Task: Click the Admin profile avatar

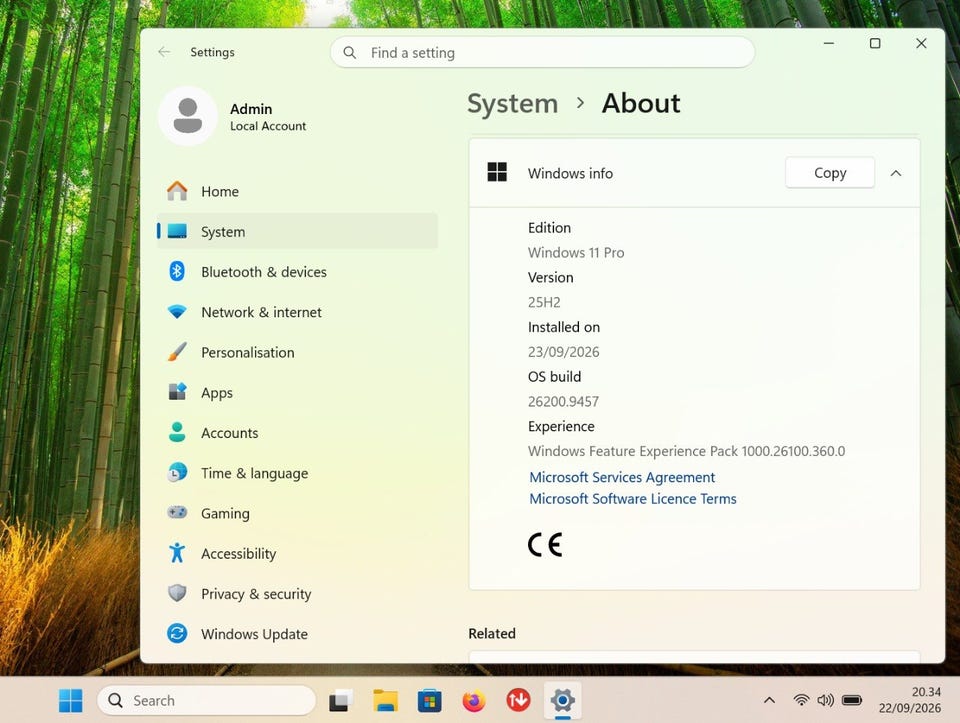Action: (188, 116)
